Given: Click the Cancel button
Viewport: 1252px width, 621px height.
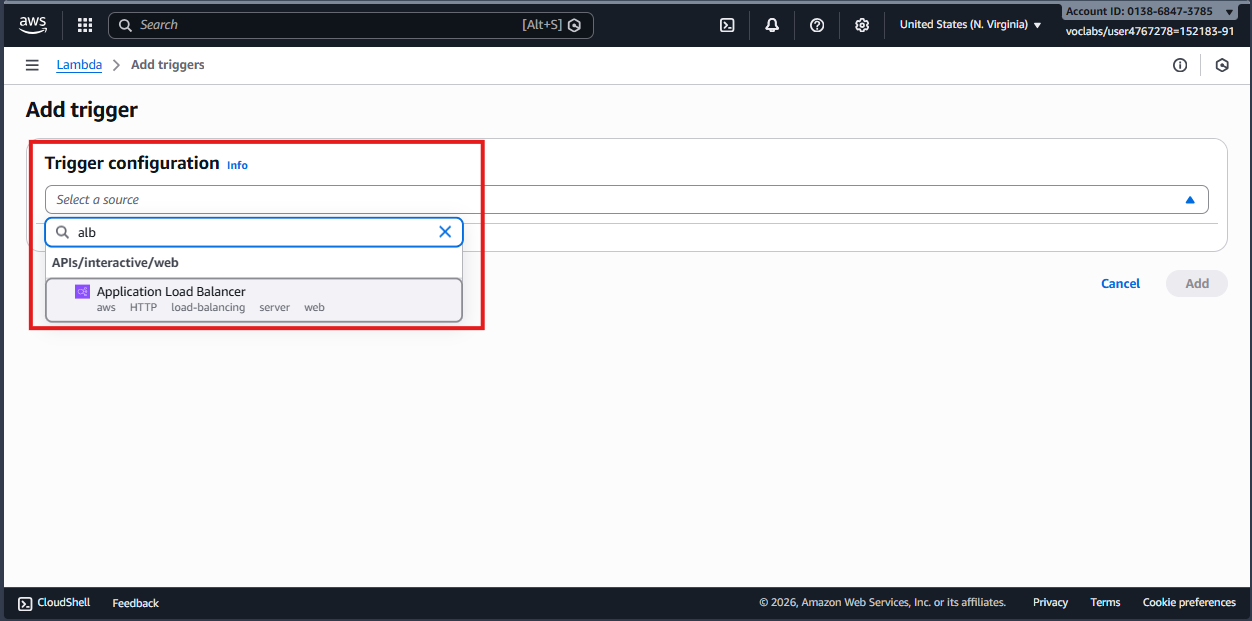Looking at the screenshot, I should click(x=1120, y=283).
